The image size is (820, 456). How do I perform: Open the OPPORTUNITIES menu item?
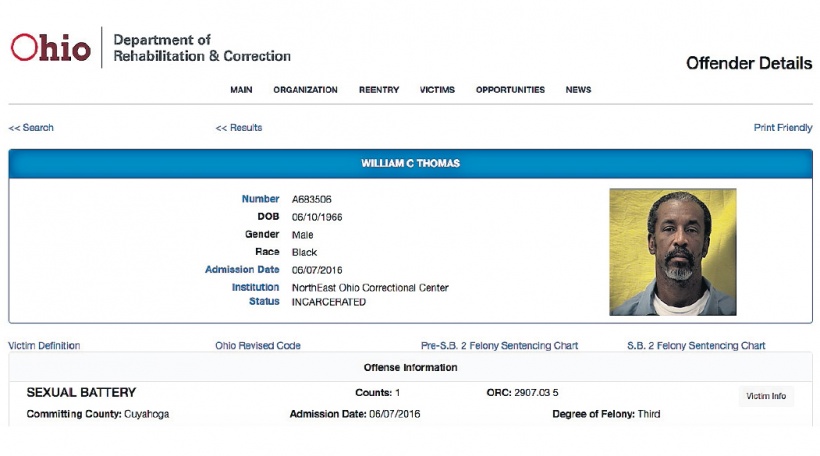point(510,90)
